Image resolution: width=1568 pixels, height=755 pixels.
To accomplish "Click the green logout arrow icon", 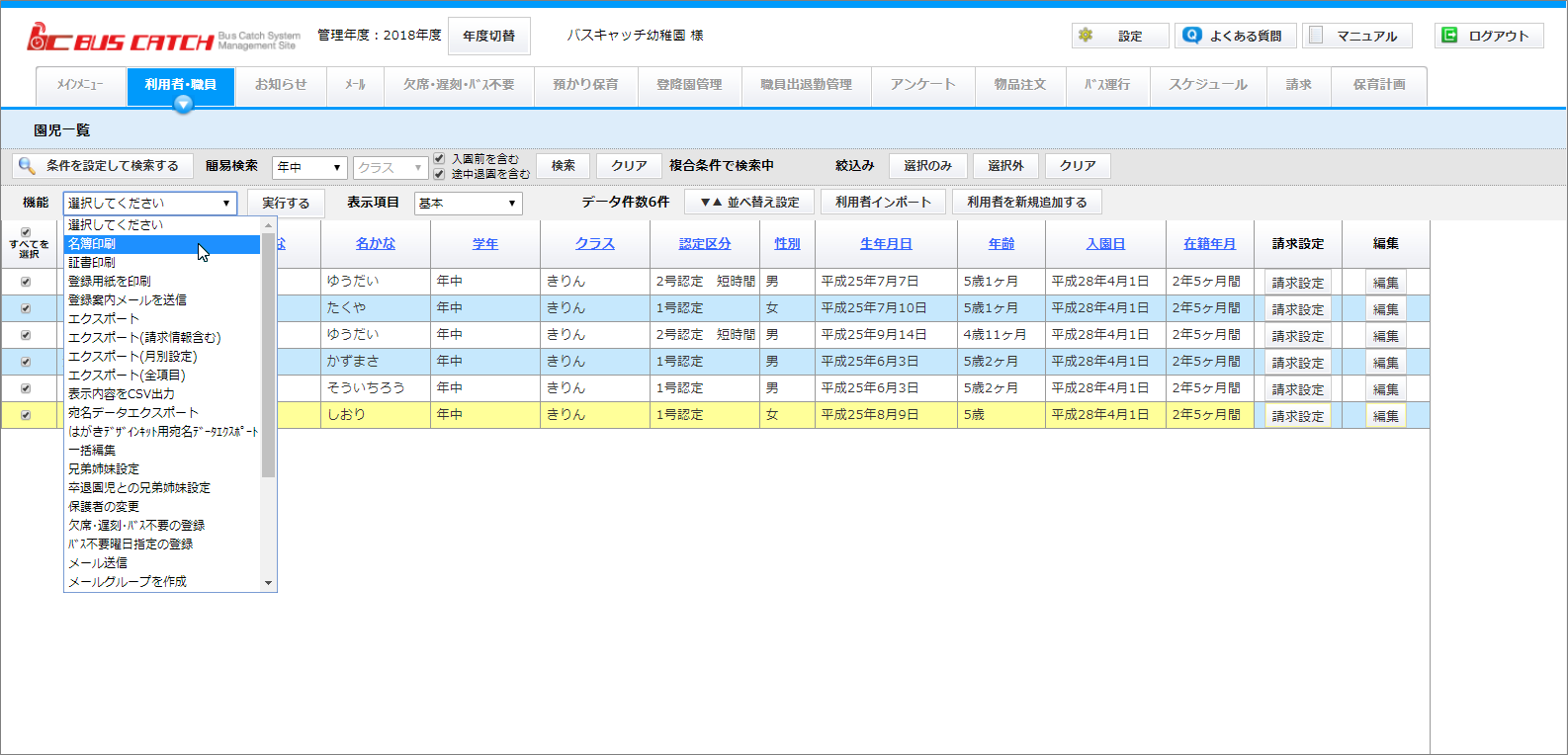I will [1449, 35].
